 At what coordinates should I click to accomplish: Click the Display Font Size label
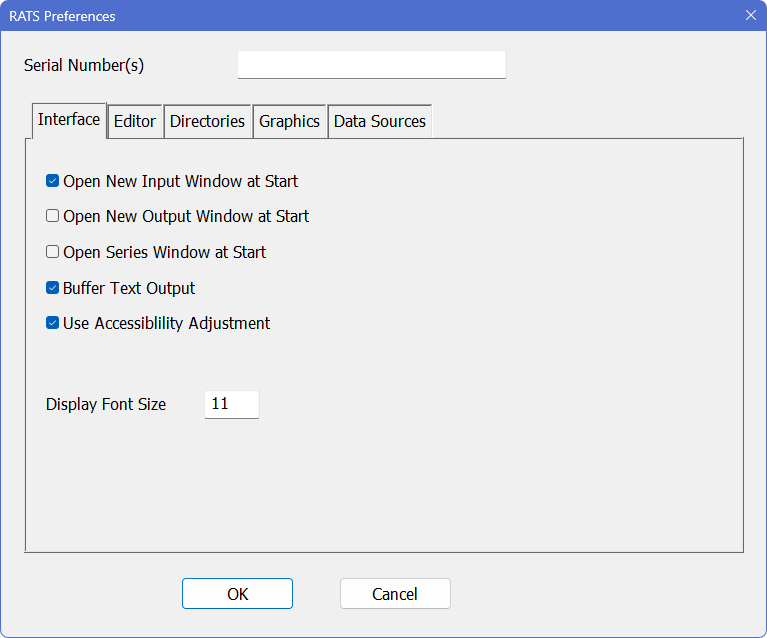(x=106, y=405)
